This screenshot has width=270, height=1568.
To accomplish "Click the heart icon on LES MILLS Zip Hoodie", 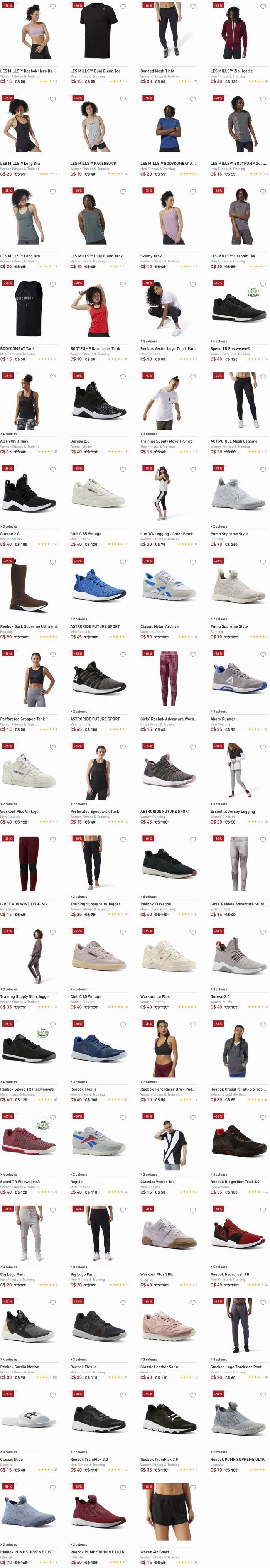I will (x=263, y=7).
